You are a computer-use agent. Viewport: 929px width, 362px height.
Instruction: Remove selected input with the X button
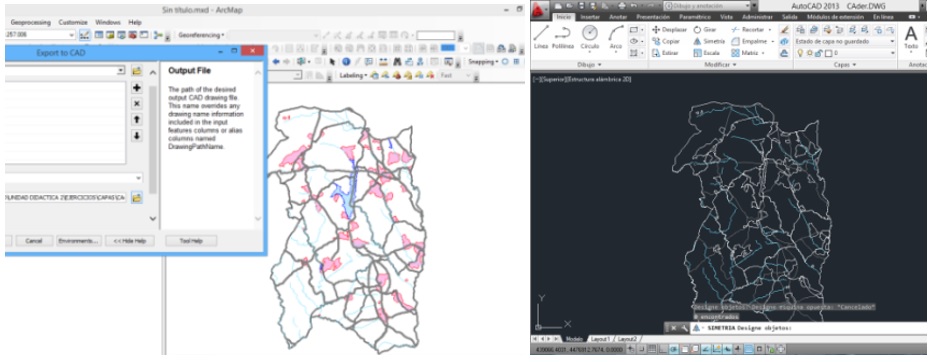[x=137, y=104]
